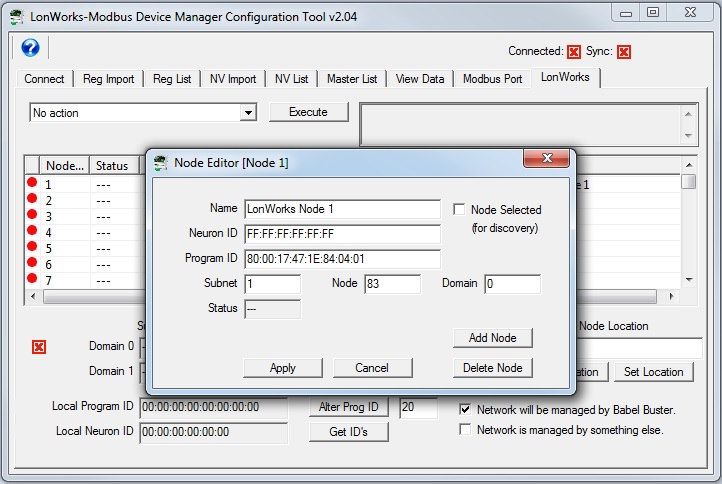Screen dimensions: 722x484
Task: Click the Node Editor title bar icon
Action: click(x=160, y=162)
